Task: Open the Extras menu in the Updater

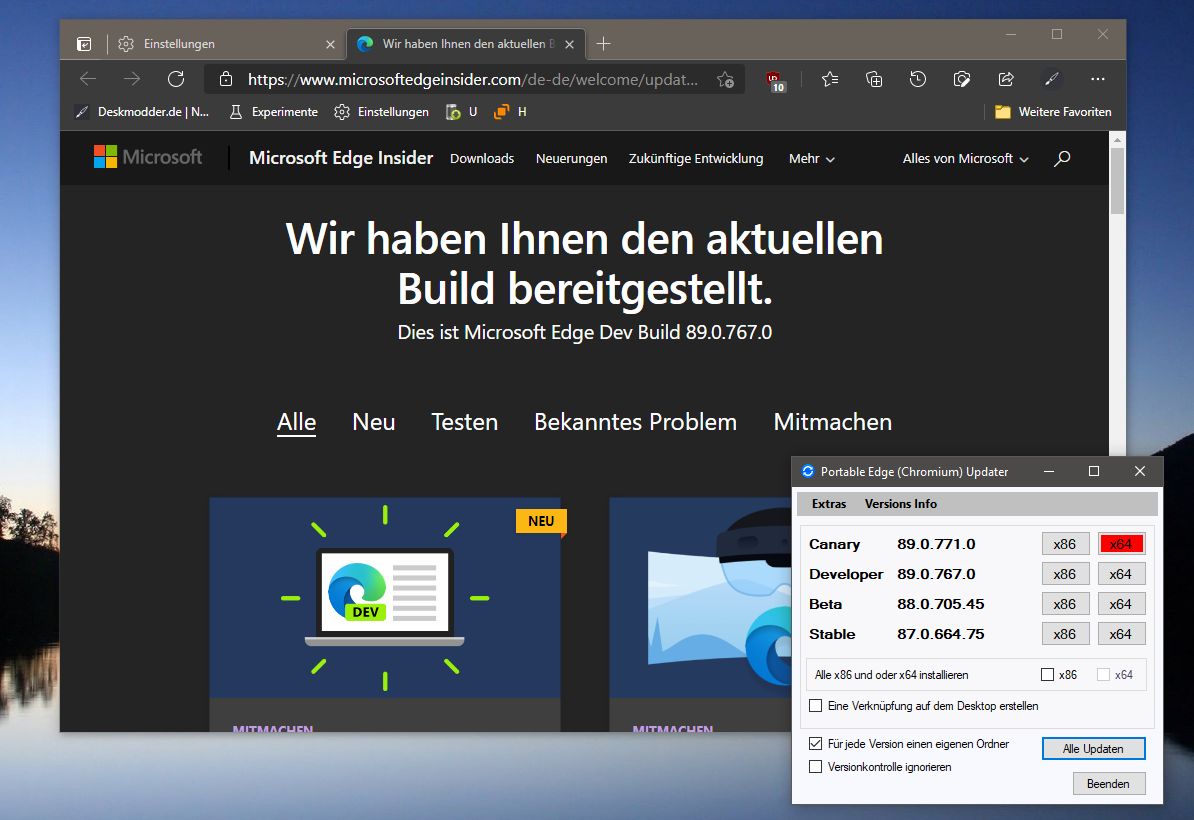Action: click(x=829, y=503)
